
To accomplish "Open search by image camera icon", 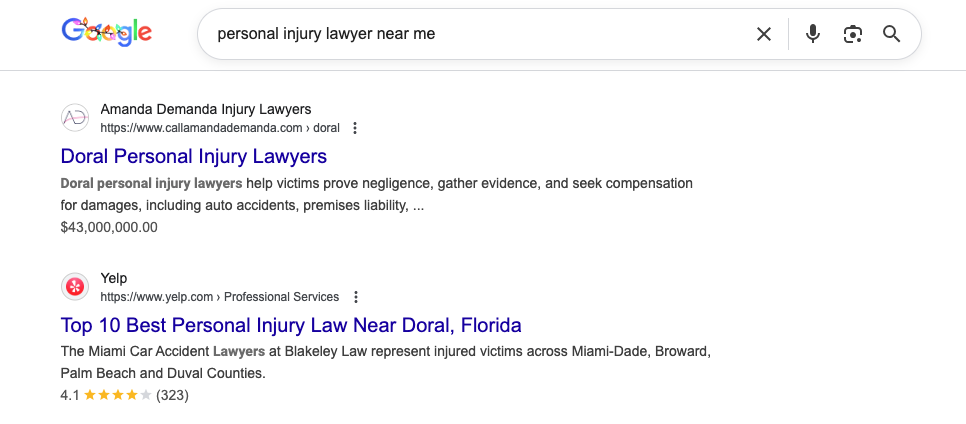I will pyautogui.click(x=852, y=34).
